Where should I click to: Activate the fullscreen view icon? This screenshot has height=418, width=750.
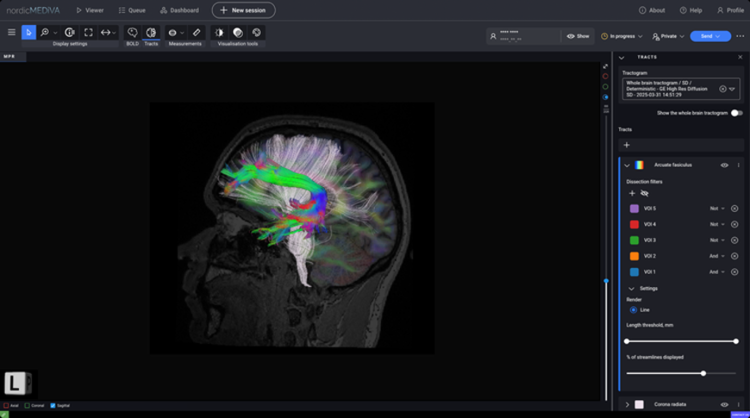pyautogui.click(x=88, y=33)
